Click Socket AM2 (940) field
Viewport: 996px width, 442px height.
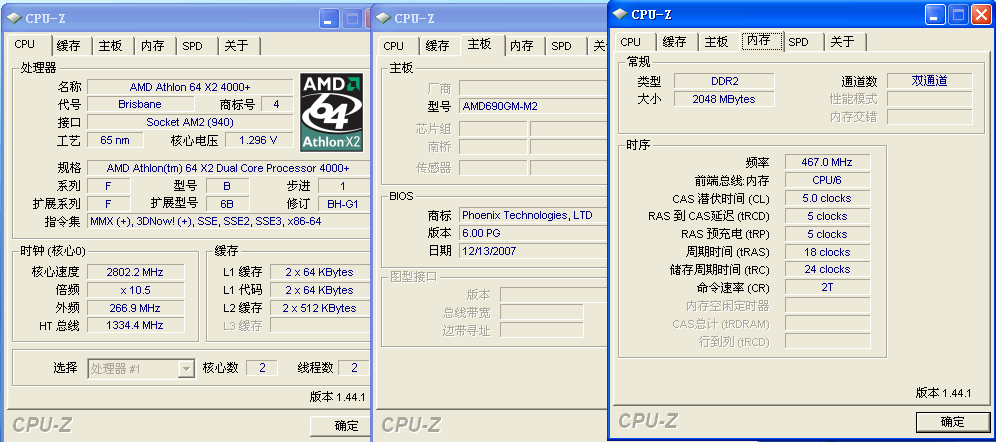pos(190,122)
